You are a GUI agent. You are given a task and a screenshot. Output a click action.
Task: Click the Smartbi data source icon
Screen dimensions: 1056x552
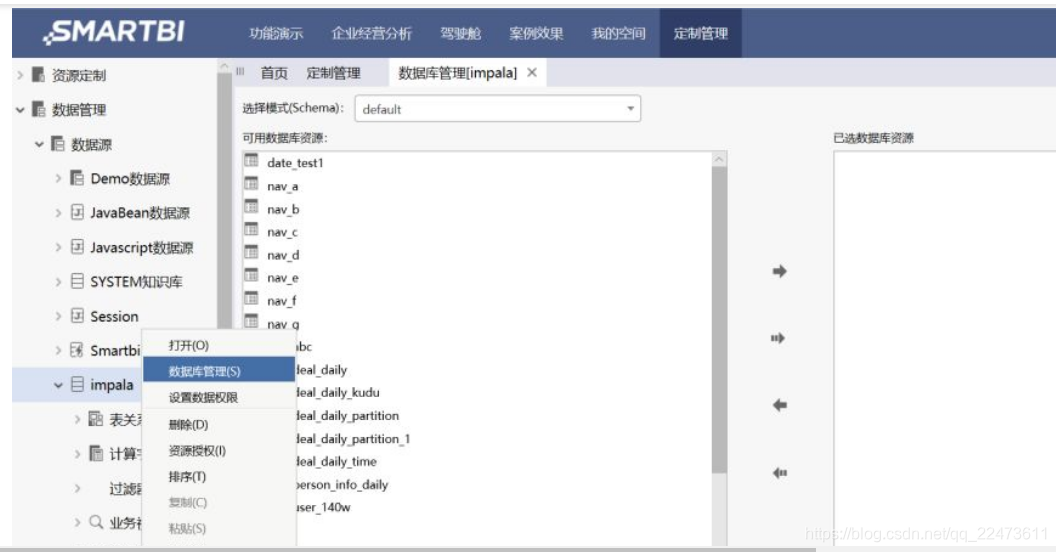click(77, 350)
